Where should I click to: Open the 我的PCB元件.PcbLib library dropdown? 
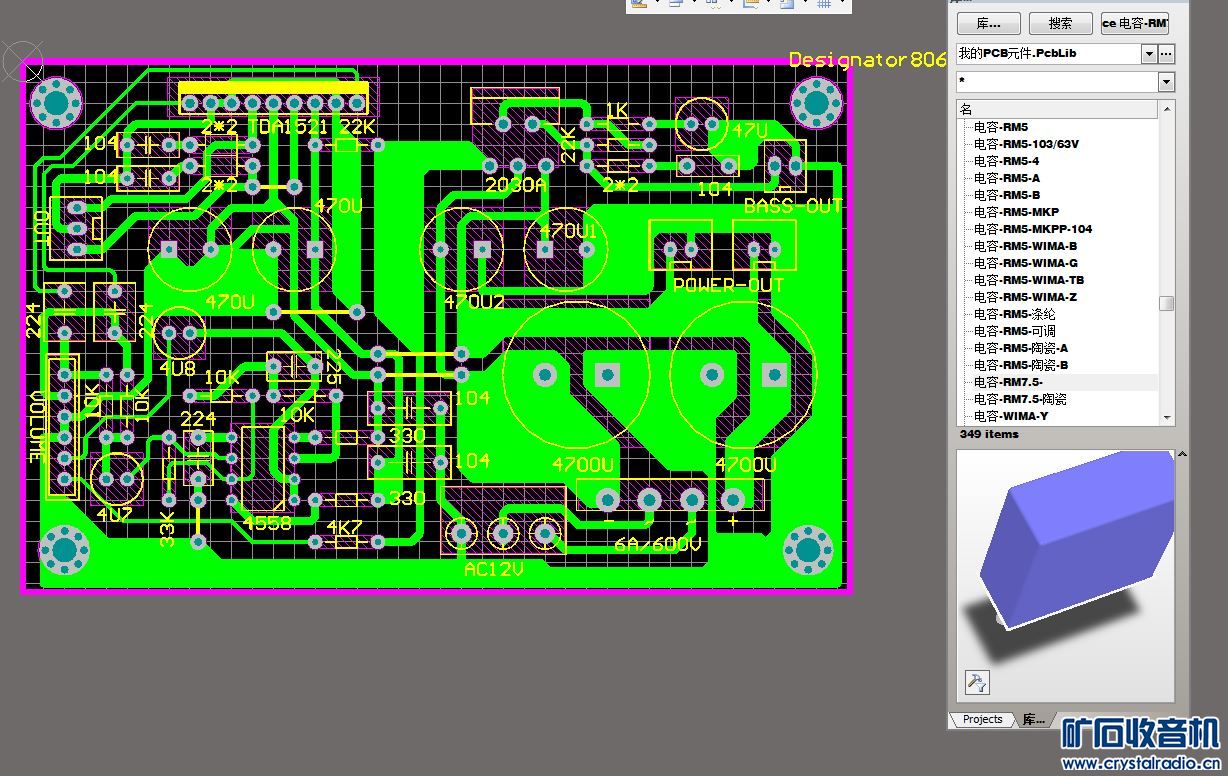1149,54
